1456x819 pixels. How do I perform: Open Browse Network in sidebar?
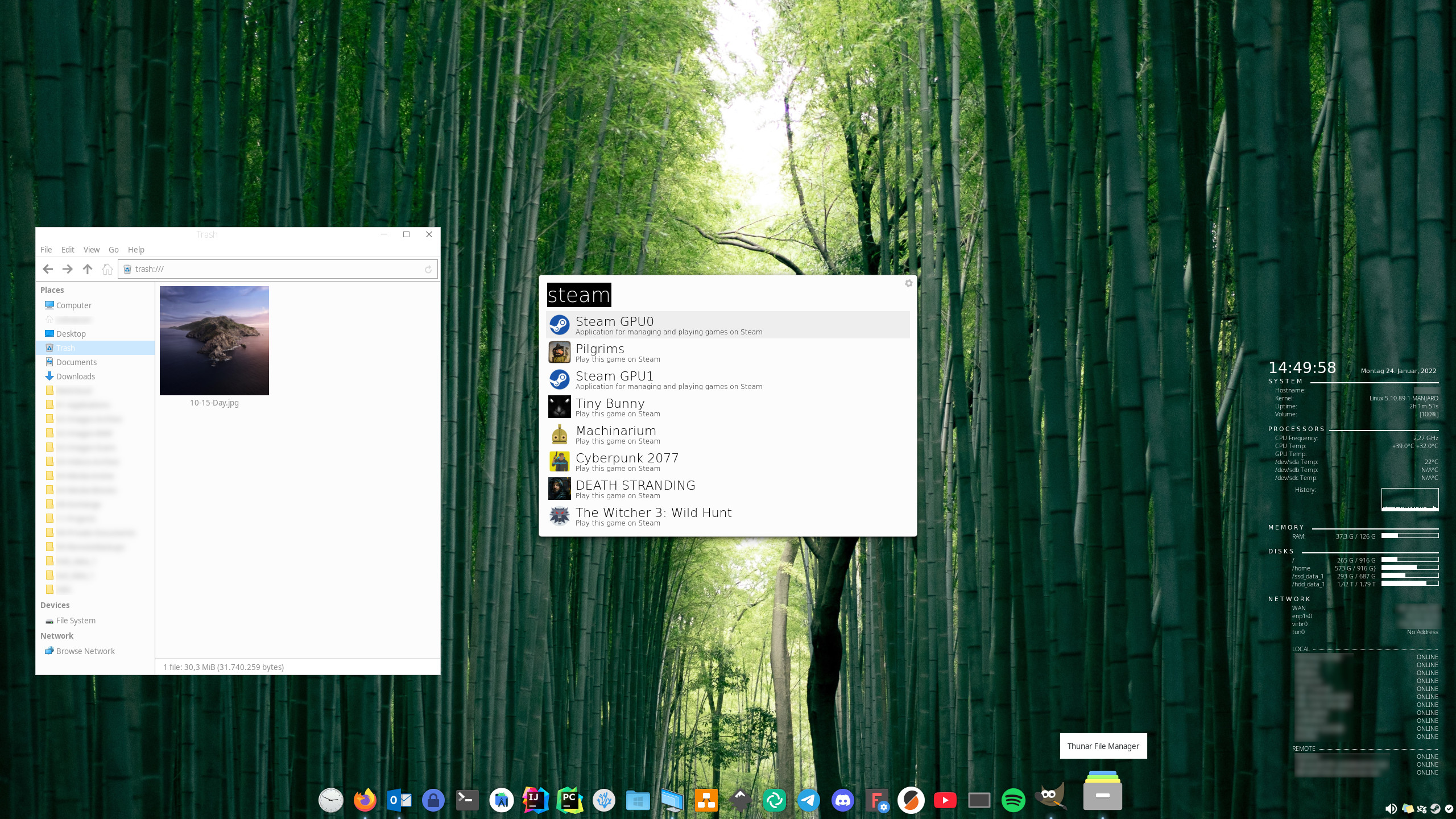click(85, 651)
